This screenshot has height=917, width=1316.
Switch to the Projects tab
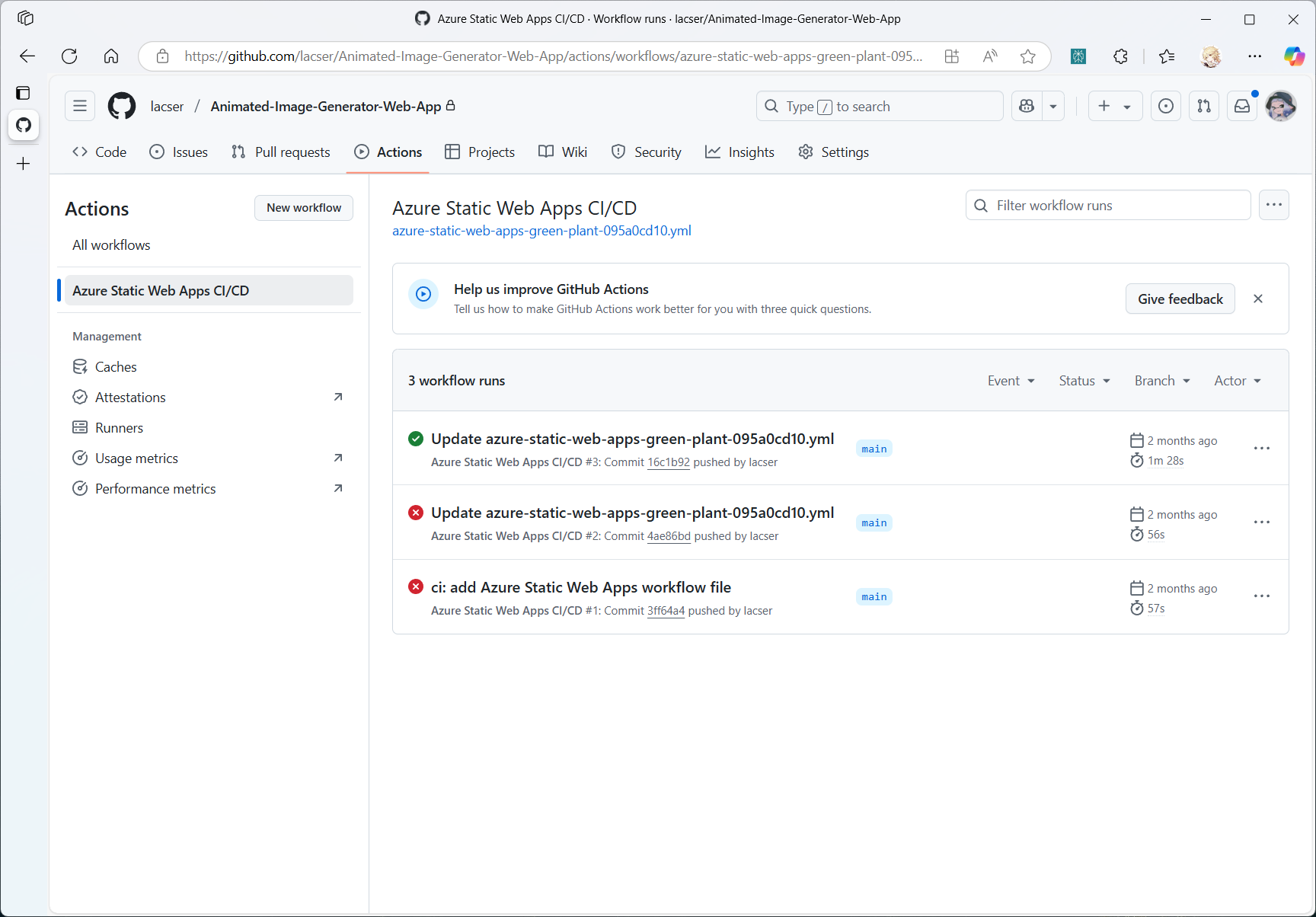(480, 152)
